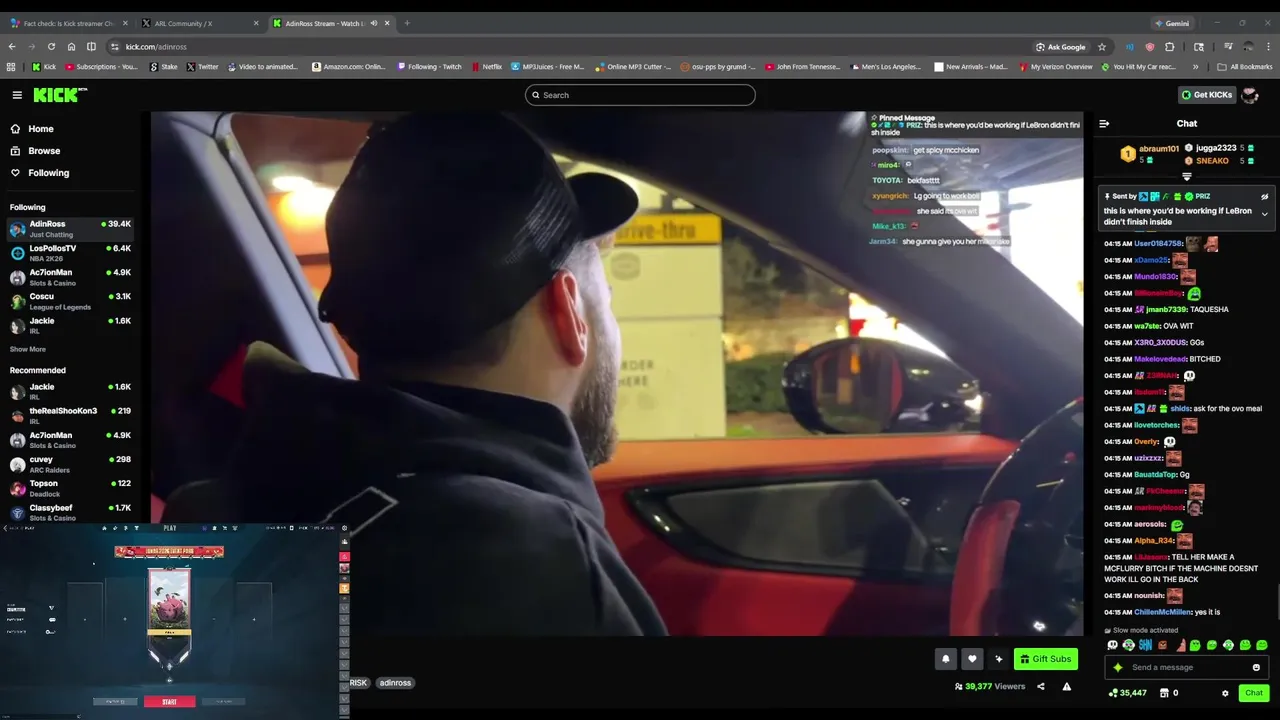The width and height of the screenshot is (1280, 720).
Task: Click red START button in overlay
Action: click(x=169, y=701)
